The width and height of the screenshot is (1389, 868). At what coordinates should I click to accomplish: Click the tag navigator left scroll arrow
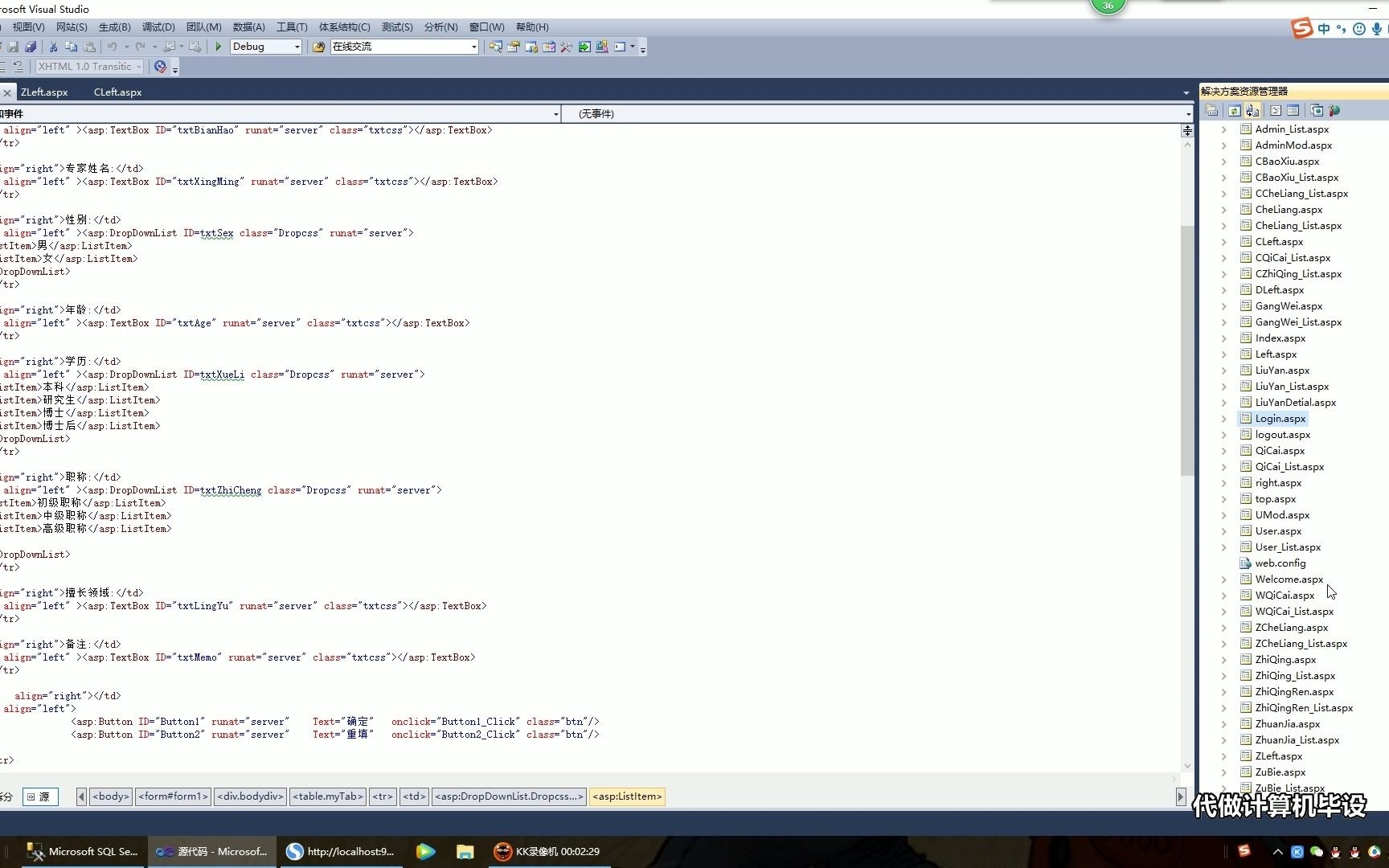point(81,796)
